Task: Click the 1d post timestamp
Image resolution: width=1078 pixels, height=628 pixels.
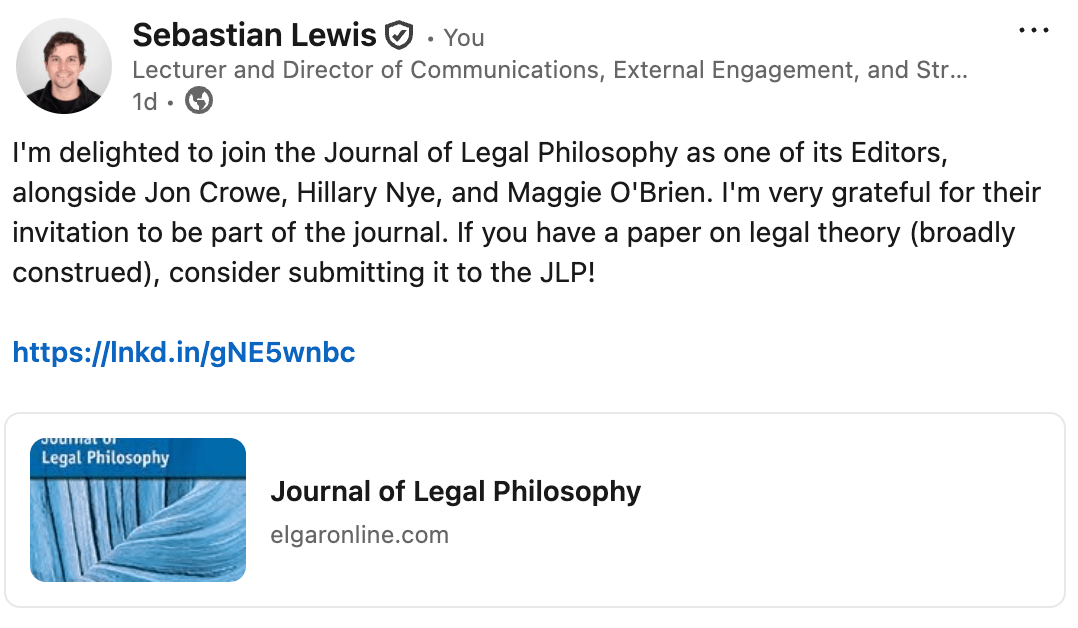Action: coord(145,101)
